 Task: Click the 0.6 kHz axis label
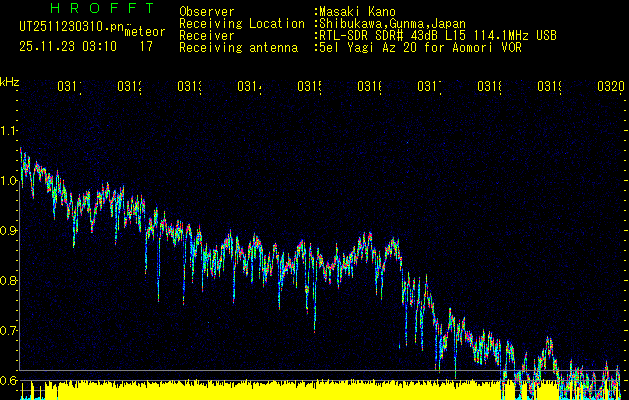[9, 380]
